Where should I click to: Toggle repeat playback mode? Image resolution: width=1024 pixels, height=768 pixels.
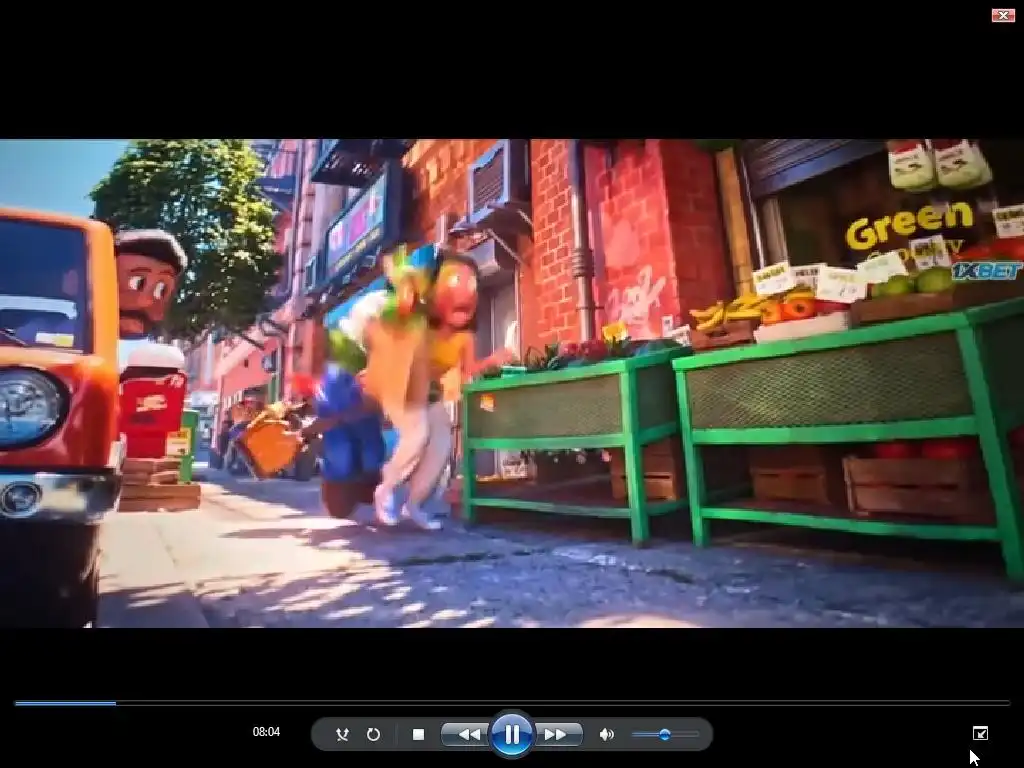[374, 734]
